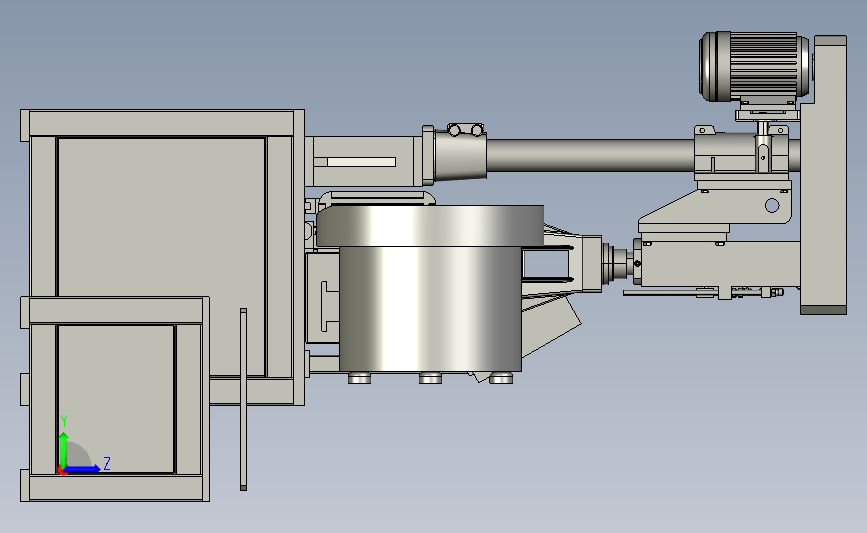Click the red origin point of the triad
Image resolution: width=867 pixels, height=533 pixels.
tap(61, 471)
